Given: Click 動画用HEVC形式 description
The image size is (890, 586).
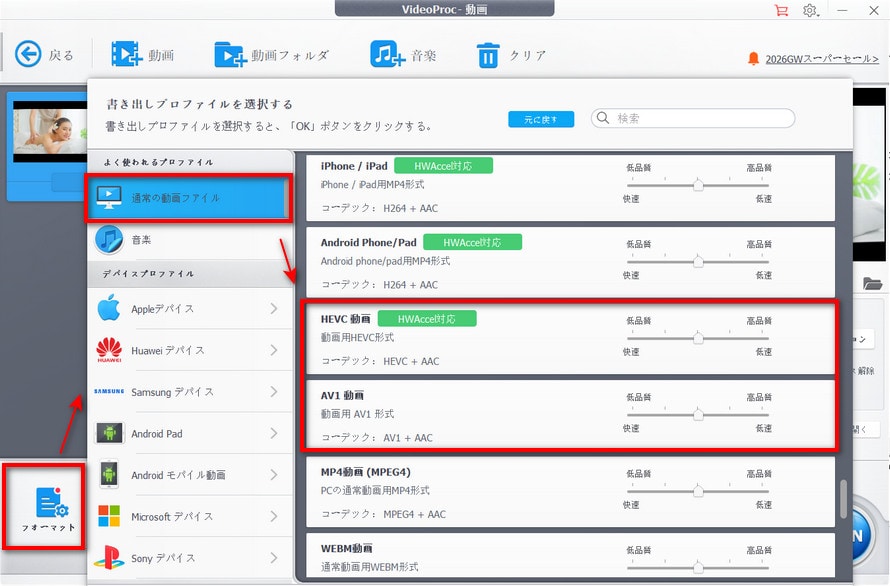Looking at the screenshot, I should tap(358, 337).
